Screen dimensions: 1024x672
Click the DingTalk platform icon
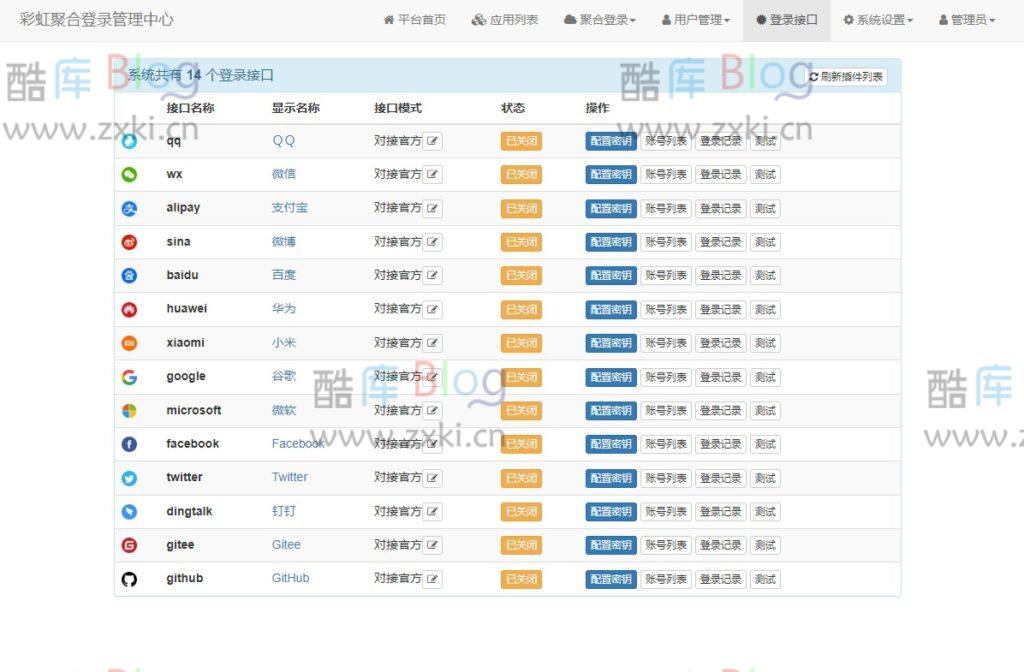coord(129,511)
